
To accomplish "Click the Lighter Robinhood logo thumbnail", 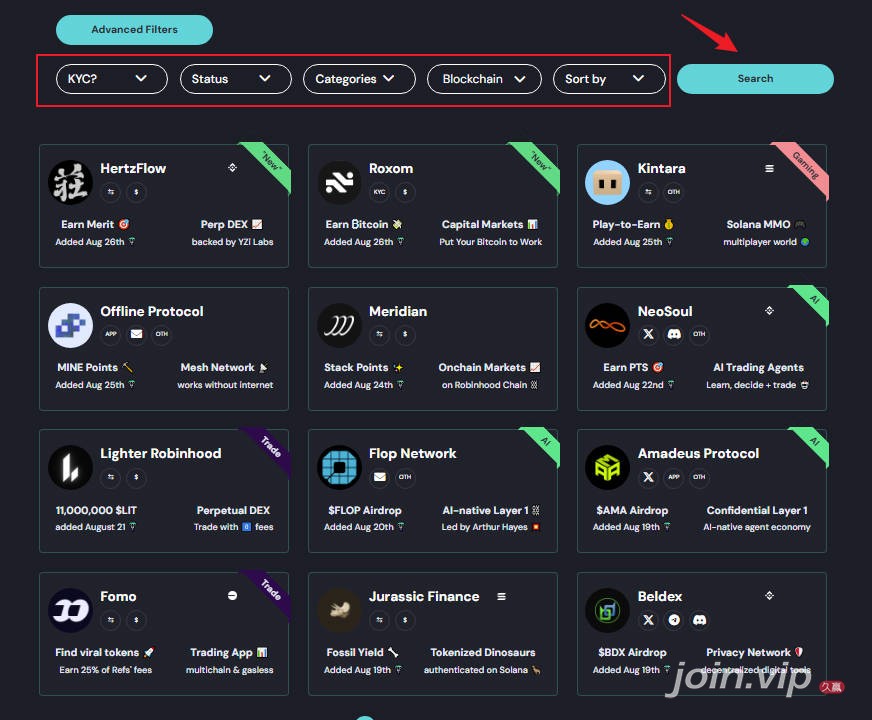I will [x=70, y=468].
